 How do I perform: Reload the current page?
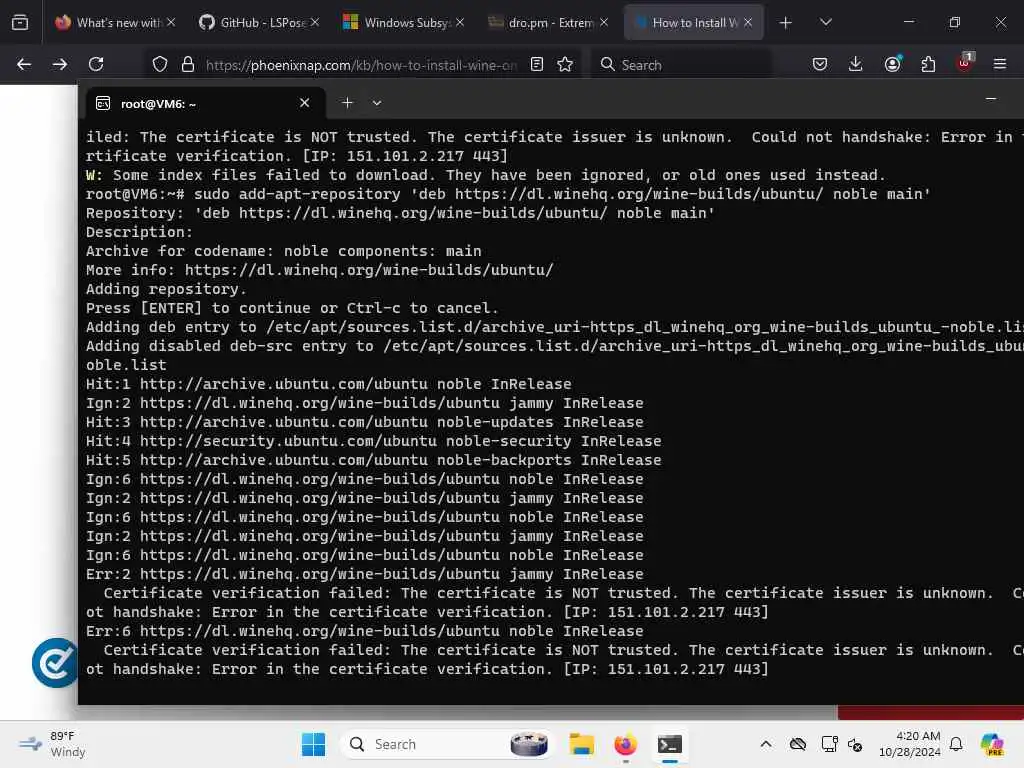96,64
